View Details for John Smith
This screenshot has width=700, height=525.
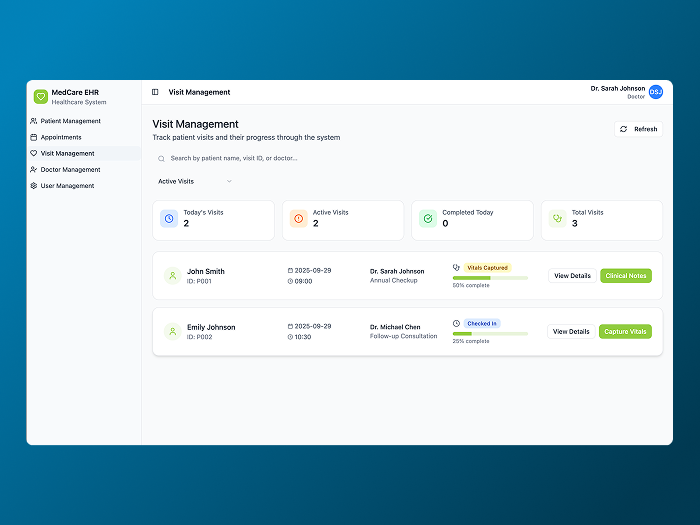572,276
